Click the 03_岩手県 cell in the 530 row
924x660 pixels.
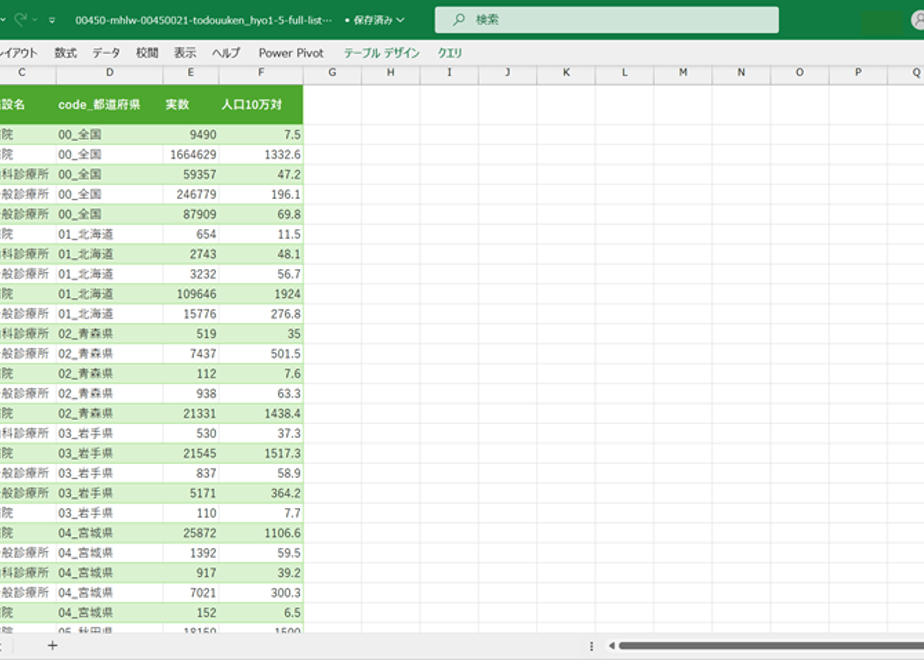(110, 434)
